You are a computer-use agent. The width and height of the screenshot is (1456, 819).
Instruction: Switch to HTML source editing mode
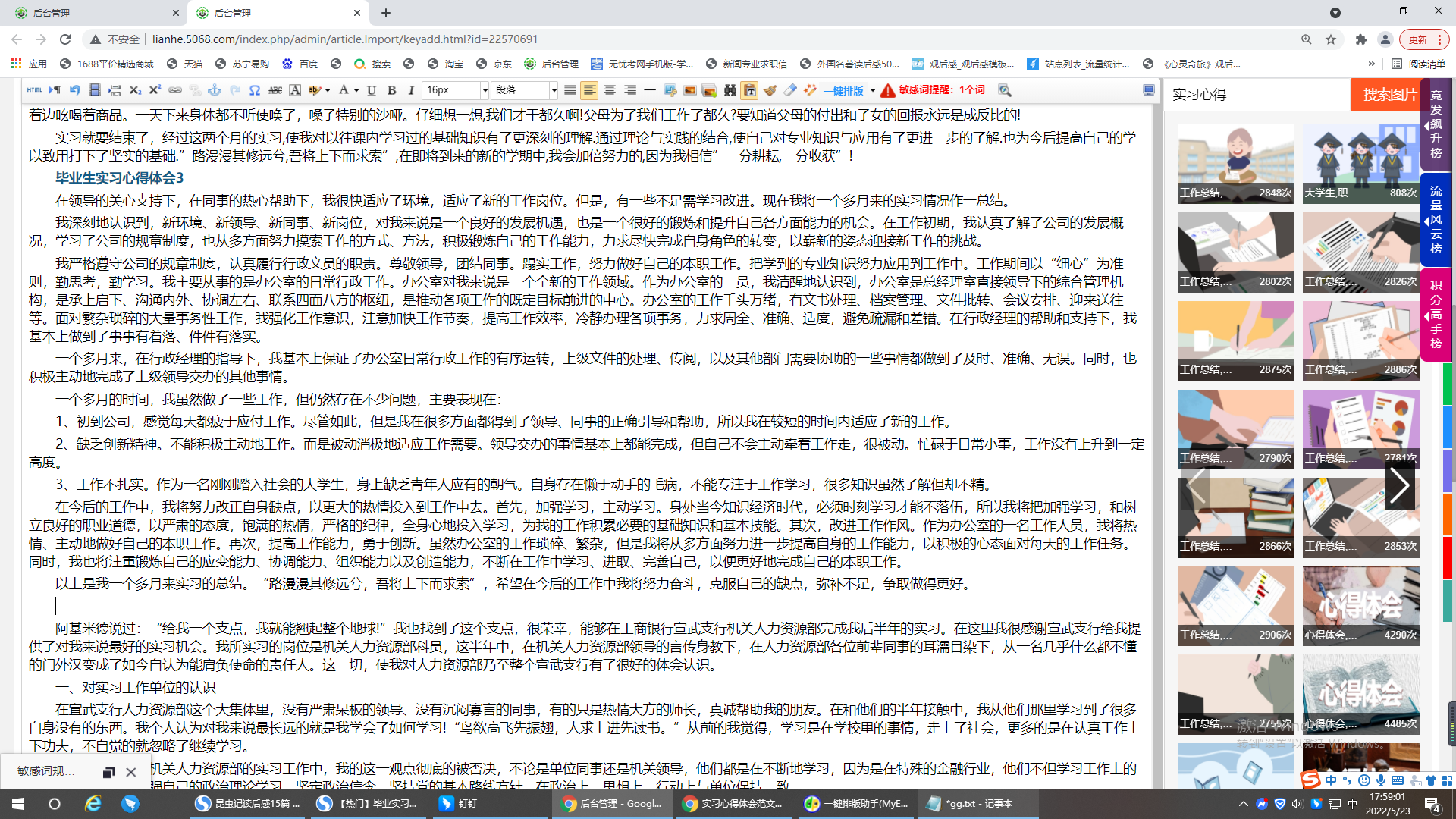[34, 90]
